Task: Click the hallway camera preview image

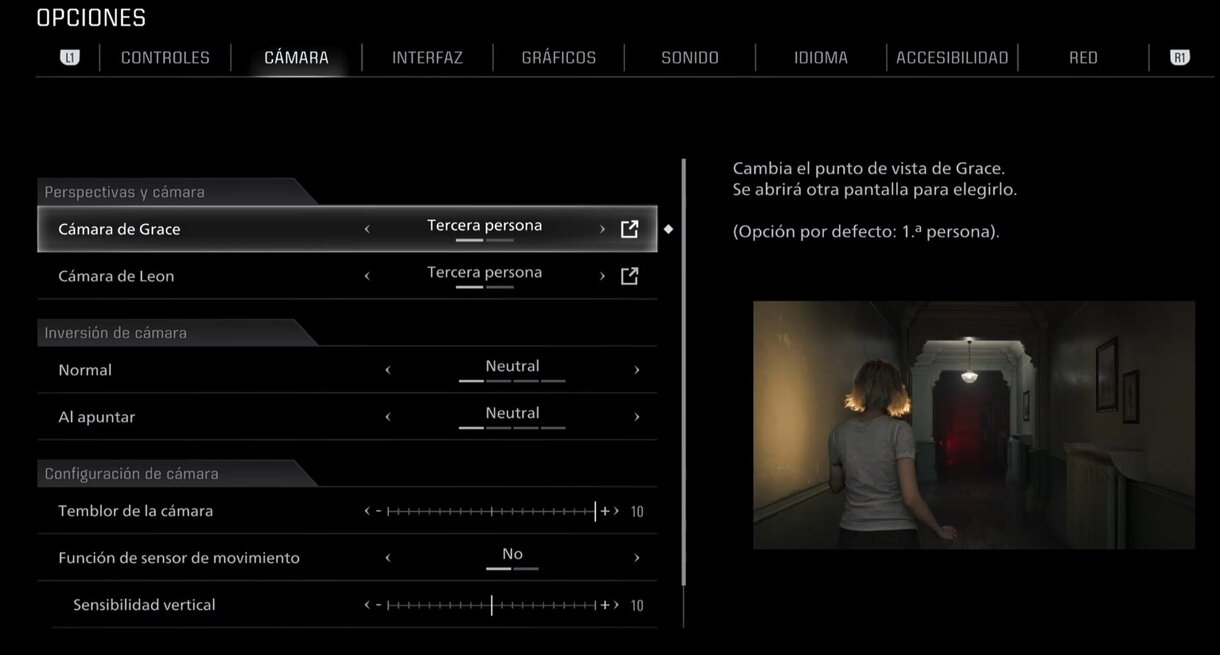Action: pos(973,425)
